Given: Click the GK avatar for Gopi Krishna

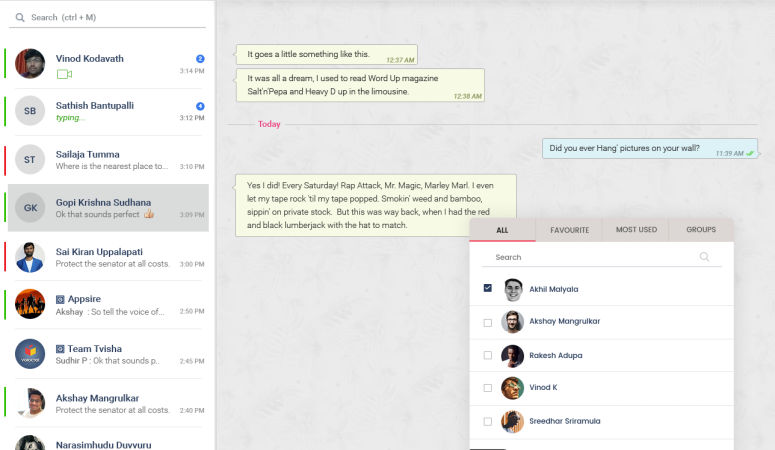Looking at the screenshot, I should coord(30,208).
